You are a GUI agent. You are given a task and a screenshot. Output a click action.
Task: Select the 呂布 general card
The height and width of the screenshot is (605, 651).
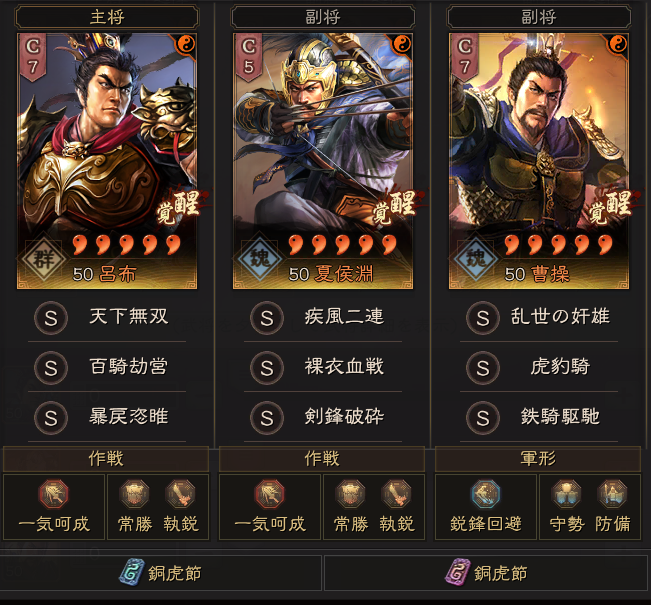click(107, 161)
